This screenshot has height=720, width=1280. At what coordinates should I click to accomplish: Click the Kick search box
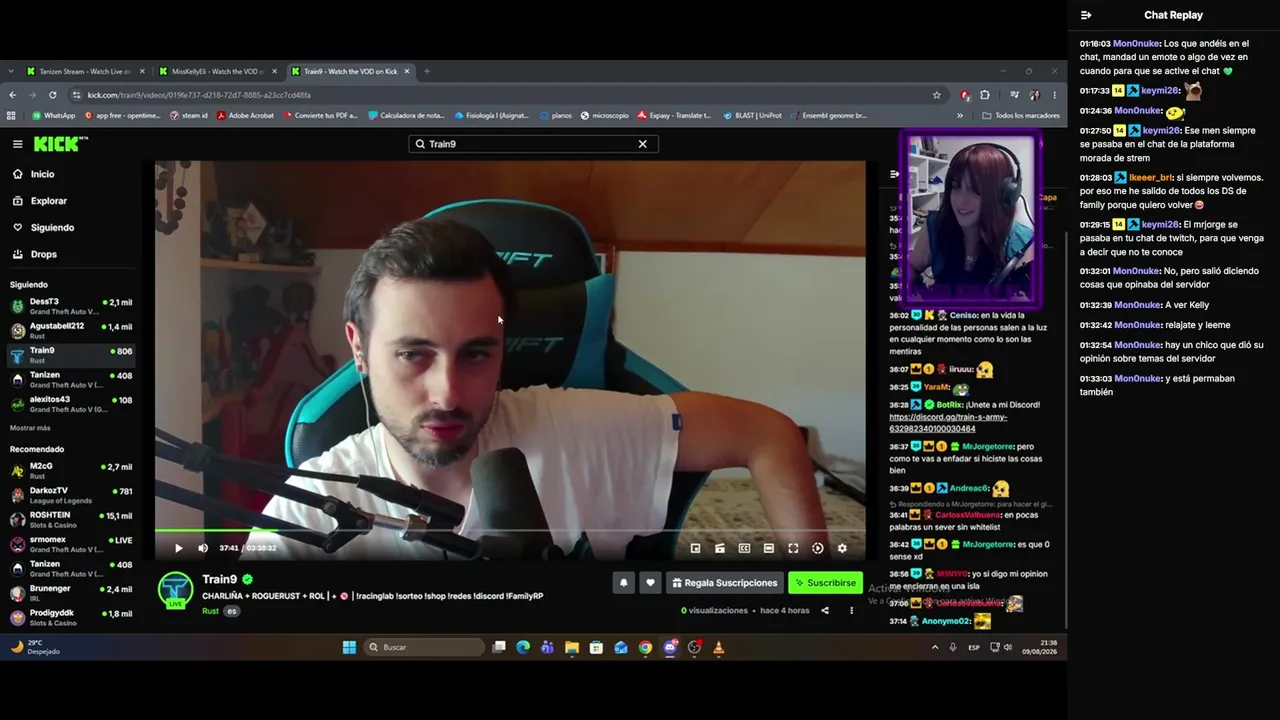533,144
